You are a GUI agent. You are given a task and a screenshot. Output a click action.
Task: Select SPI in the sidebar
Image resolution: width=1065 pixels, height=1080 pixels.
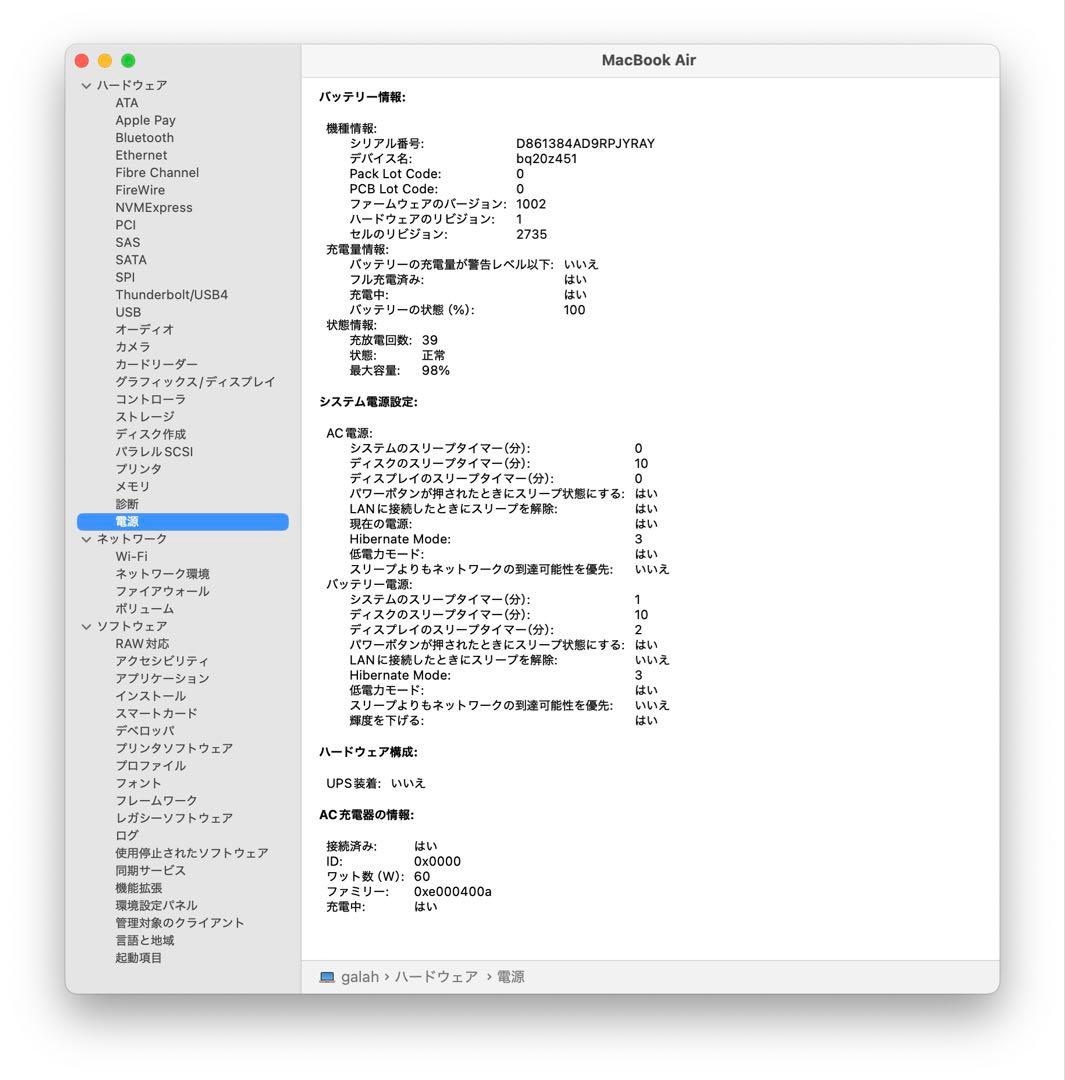[x=125, y=277]
